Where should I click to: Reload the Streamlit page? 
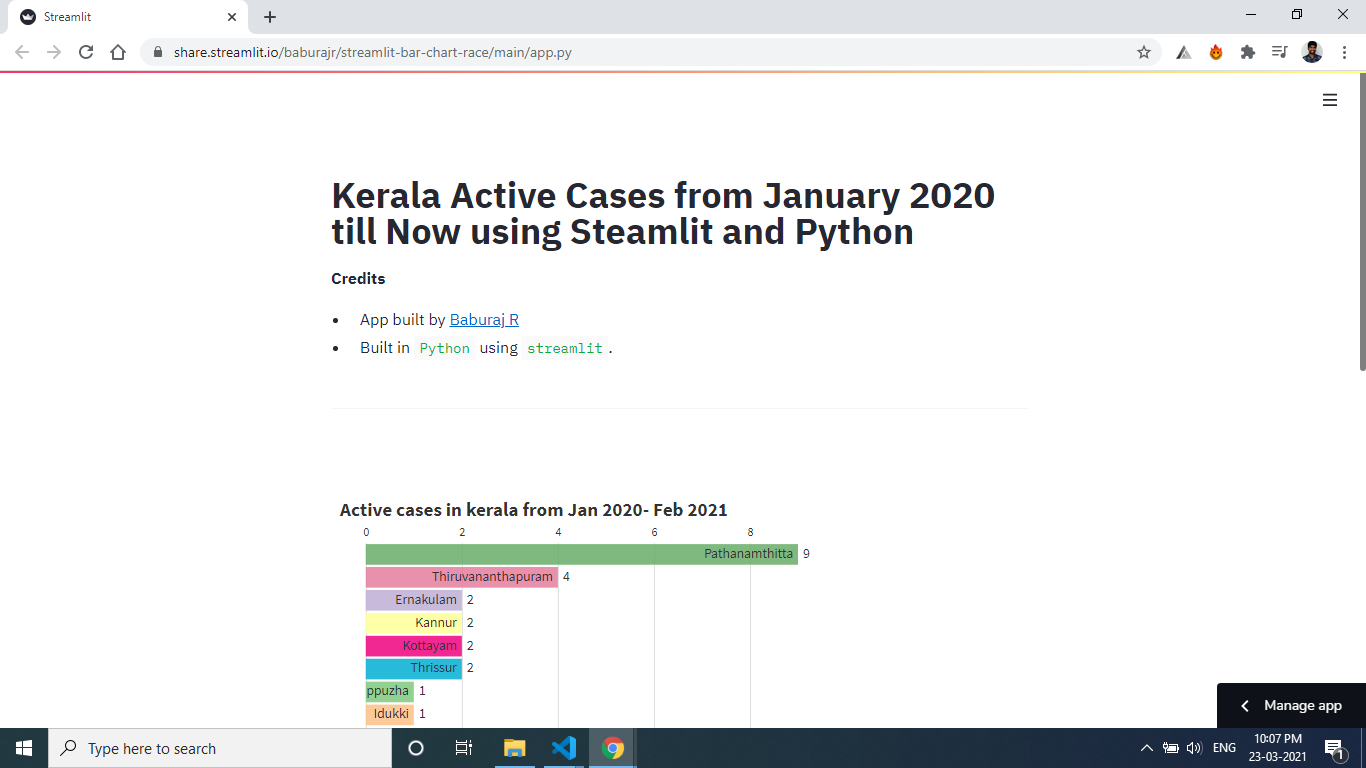click(x=86, y=52)
